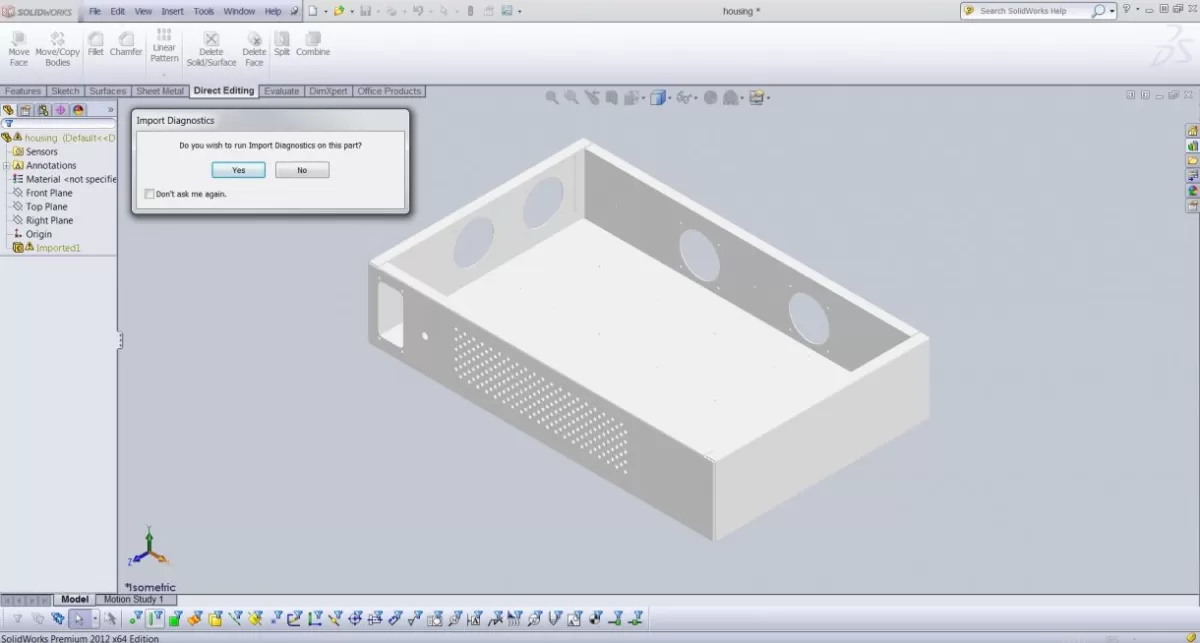Open the File menu
The image size is (1200, 643).
tap(95, 11)
